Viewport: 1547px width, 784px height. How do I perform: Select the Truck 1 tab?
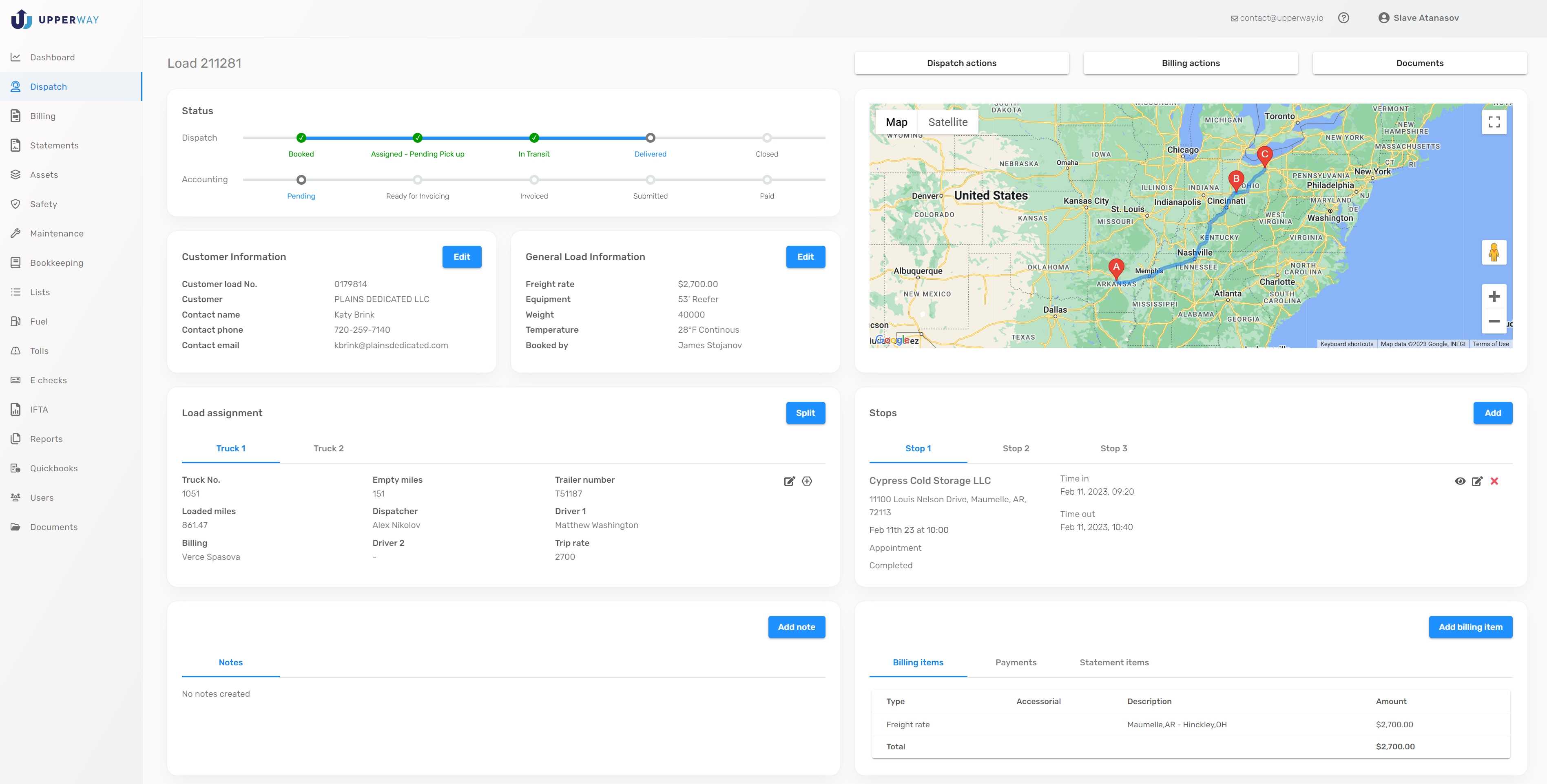(230, 448)
